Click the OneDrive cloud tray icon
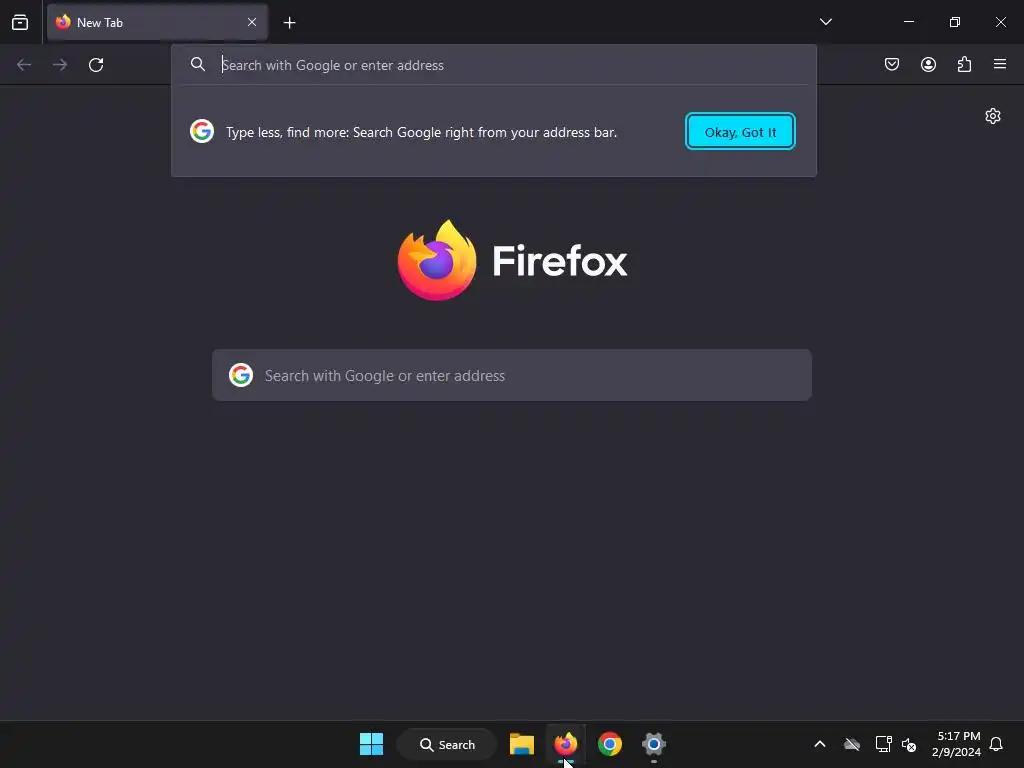This screenshot has height=768, width=1024. (x=852, y=744)
